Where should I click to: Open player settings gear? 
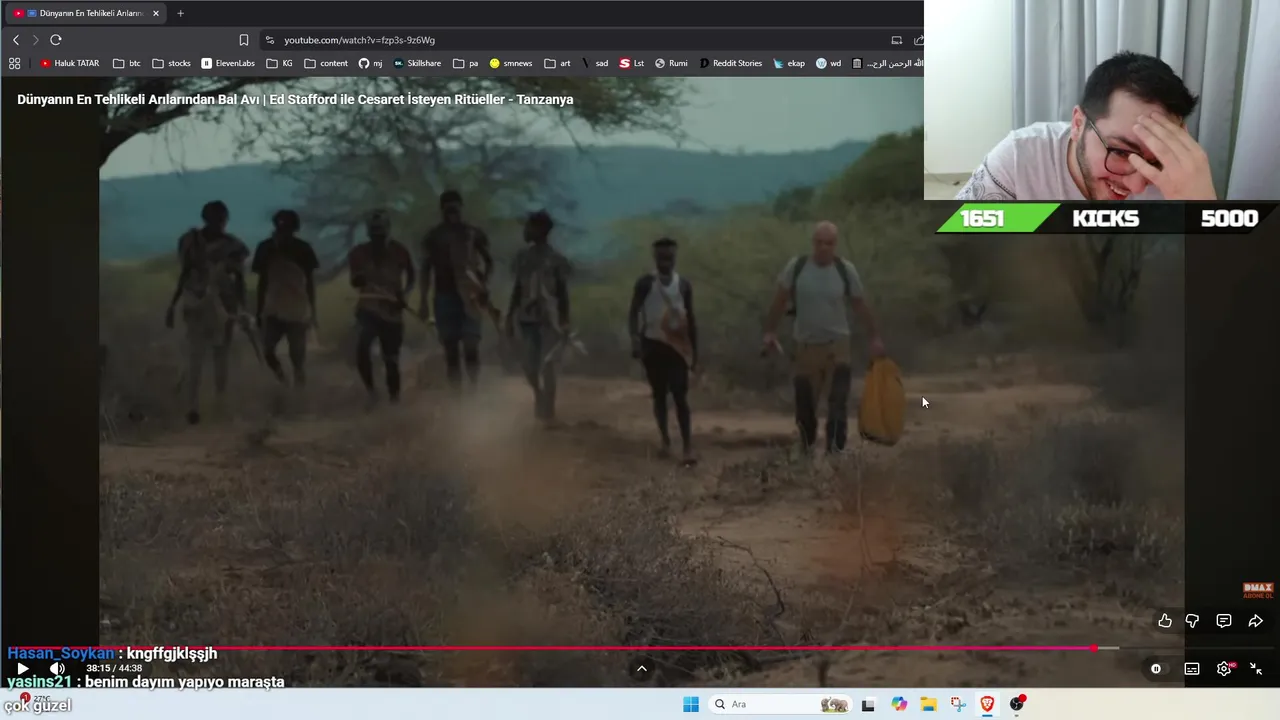point(1224,669)
